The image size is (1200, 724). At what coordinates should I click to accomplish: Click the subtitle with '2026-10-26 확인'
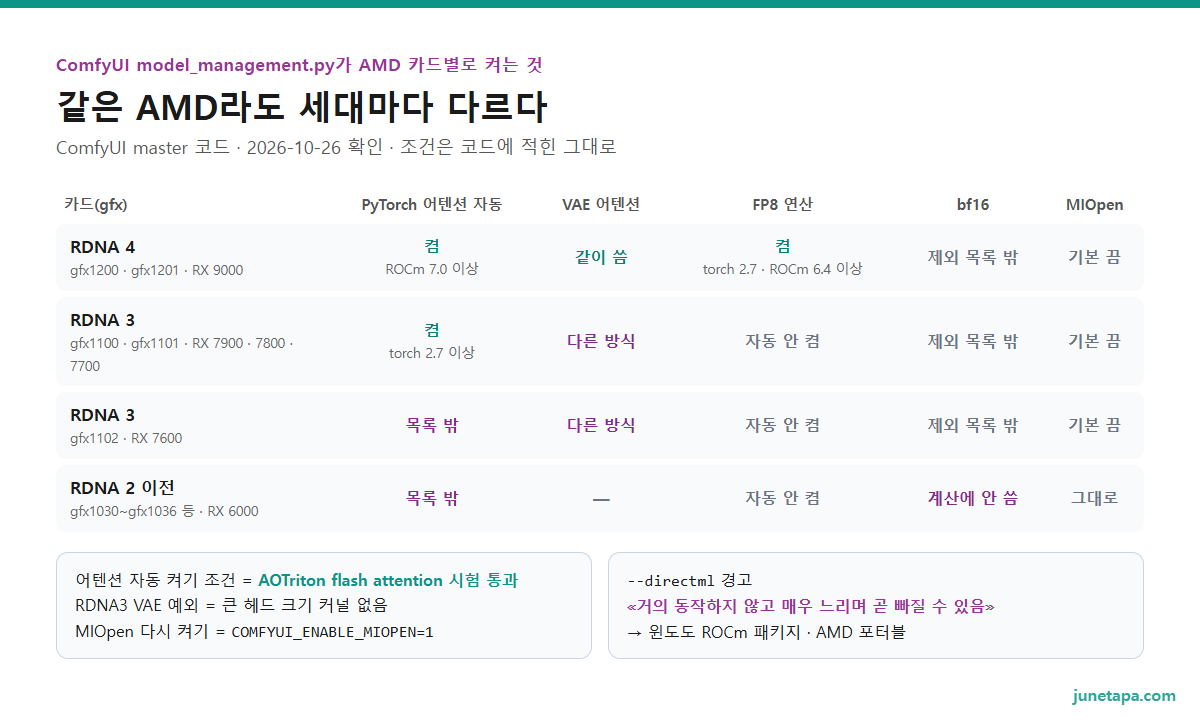click(336, 147)
